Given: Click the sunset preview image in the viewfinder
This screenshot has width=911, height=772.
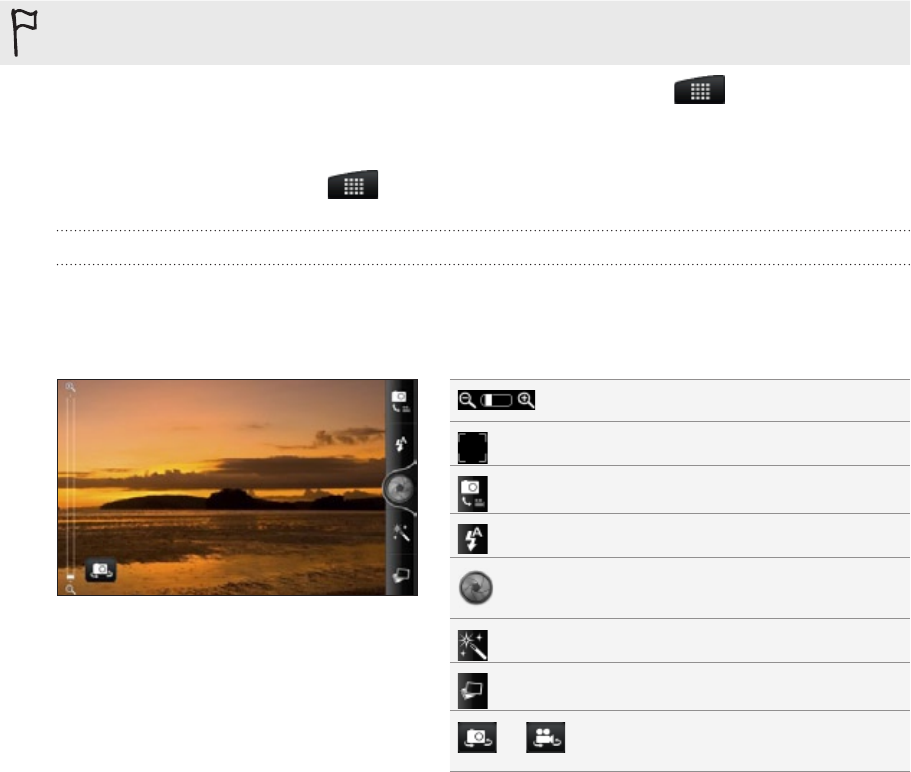Looking at the screenshot, I should click(x=221, y=487).
